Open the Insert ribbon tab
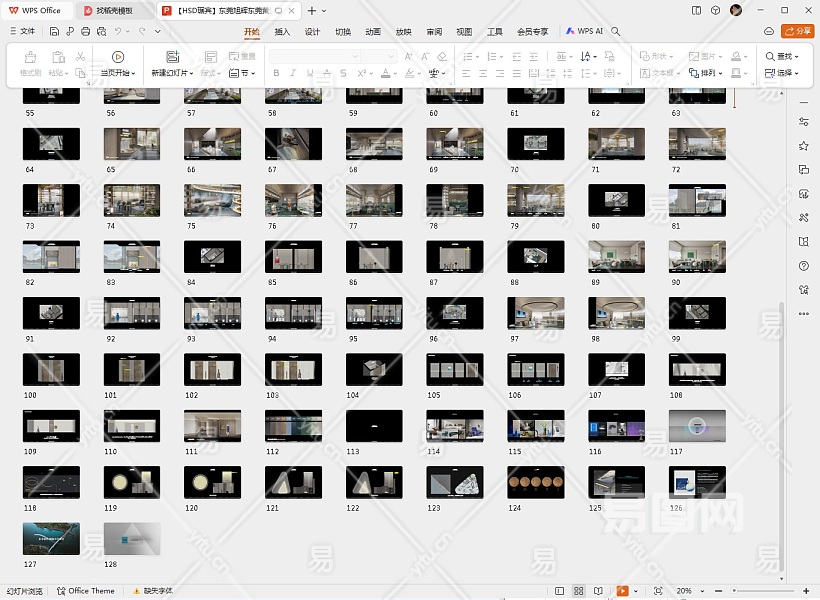 click(x=282, y=31)
